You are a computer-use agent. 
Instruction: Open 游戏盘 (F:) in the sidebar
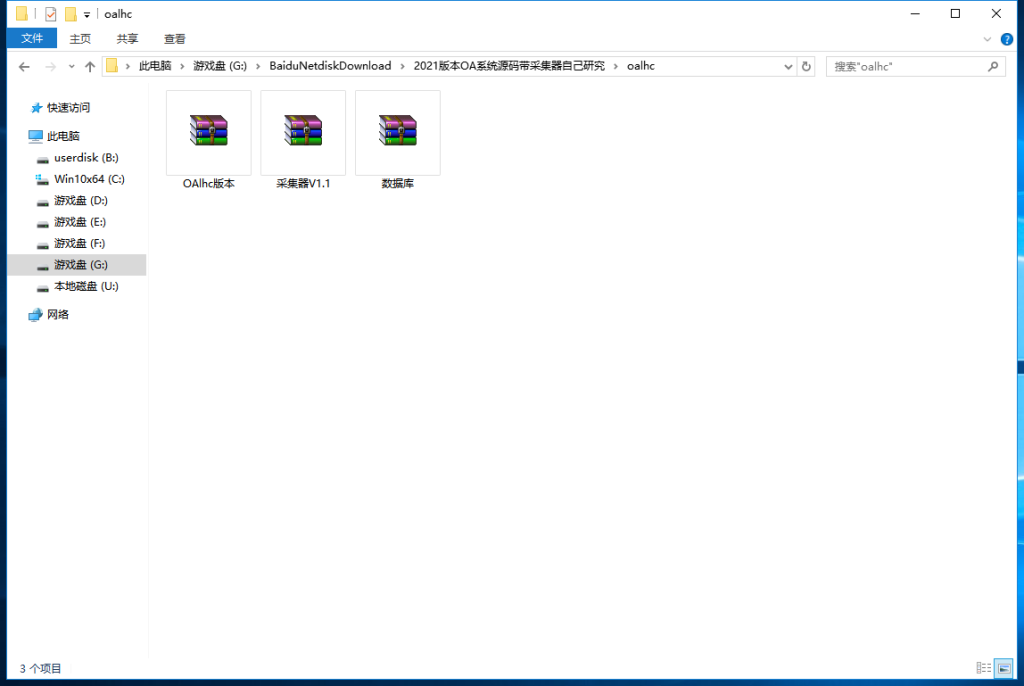[80, 244]
